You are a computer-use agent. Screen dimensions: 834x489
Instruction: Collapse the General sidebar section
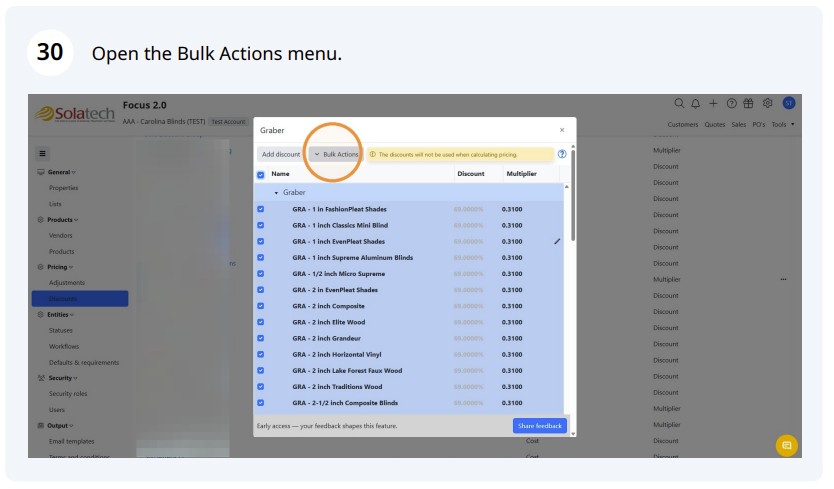62,172
